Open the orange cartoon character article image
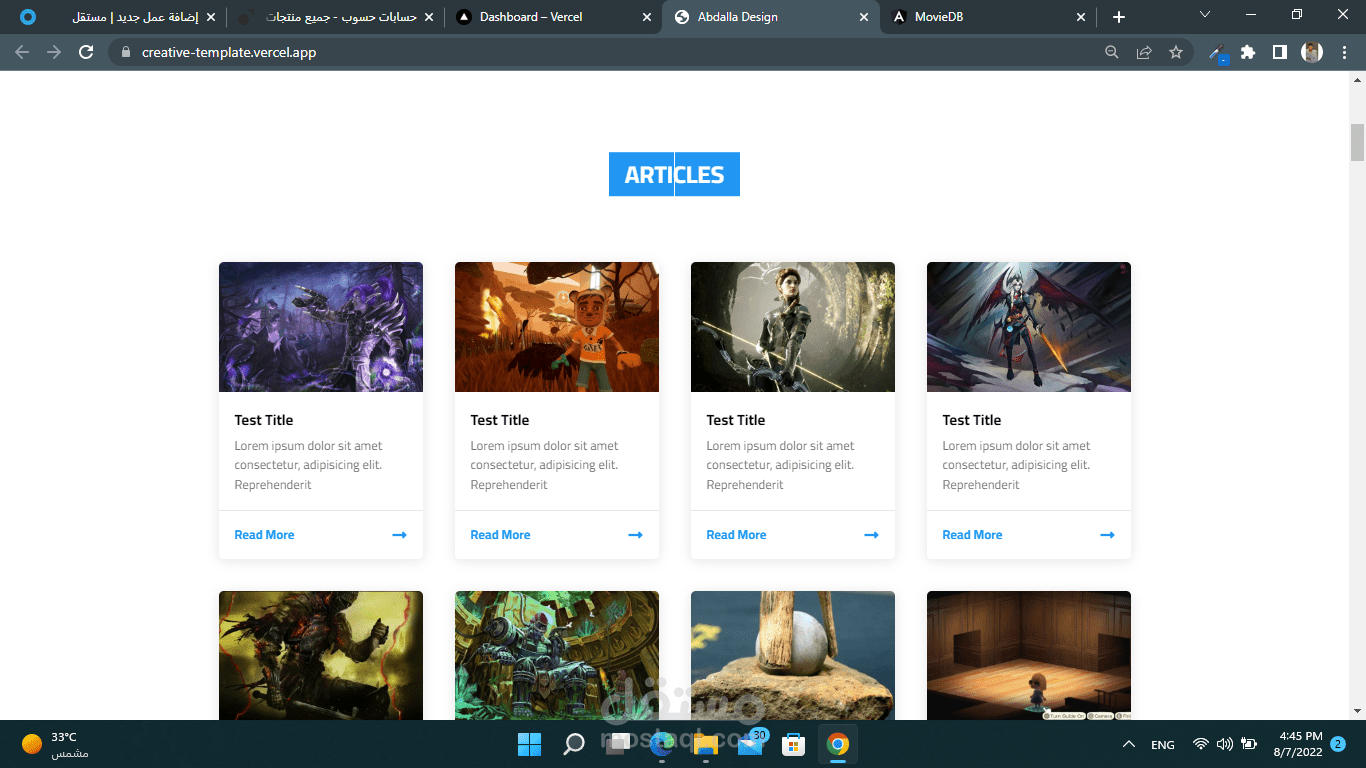 click(557, 327)
